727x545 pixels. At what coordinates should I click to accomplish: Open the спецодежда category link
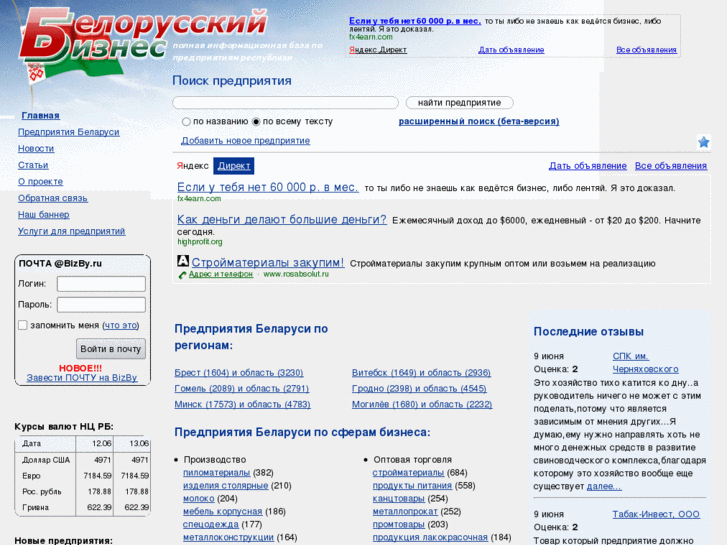pyautogui.click(x=210, y=525)
